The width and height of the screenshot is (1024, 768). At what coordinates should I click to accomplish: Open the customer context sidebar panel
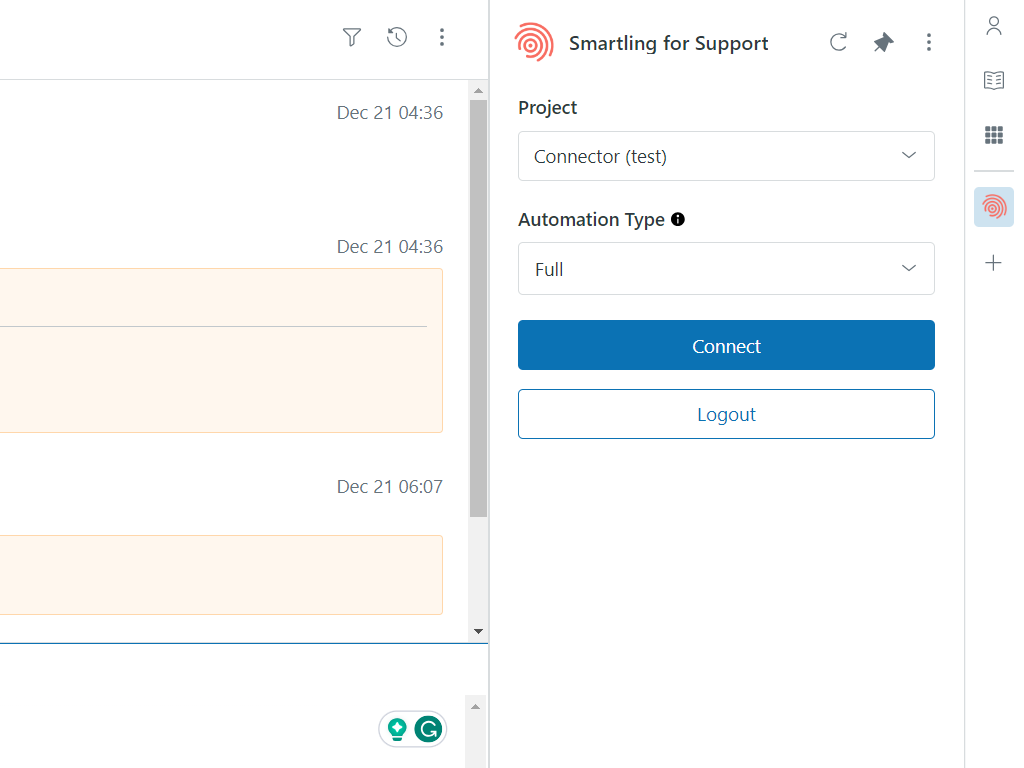pos(993,26)
